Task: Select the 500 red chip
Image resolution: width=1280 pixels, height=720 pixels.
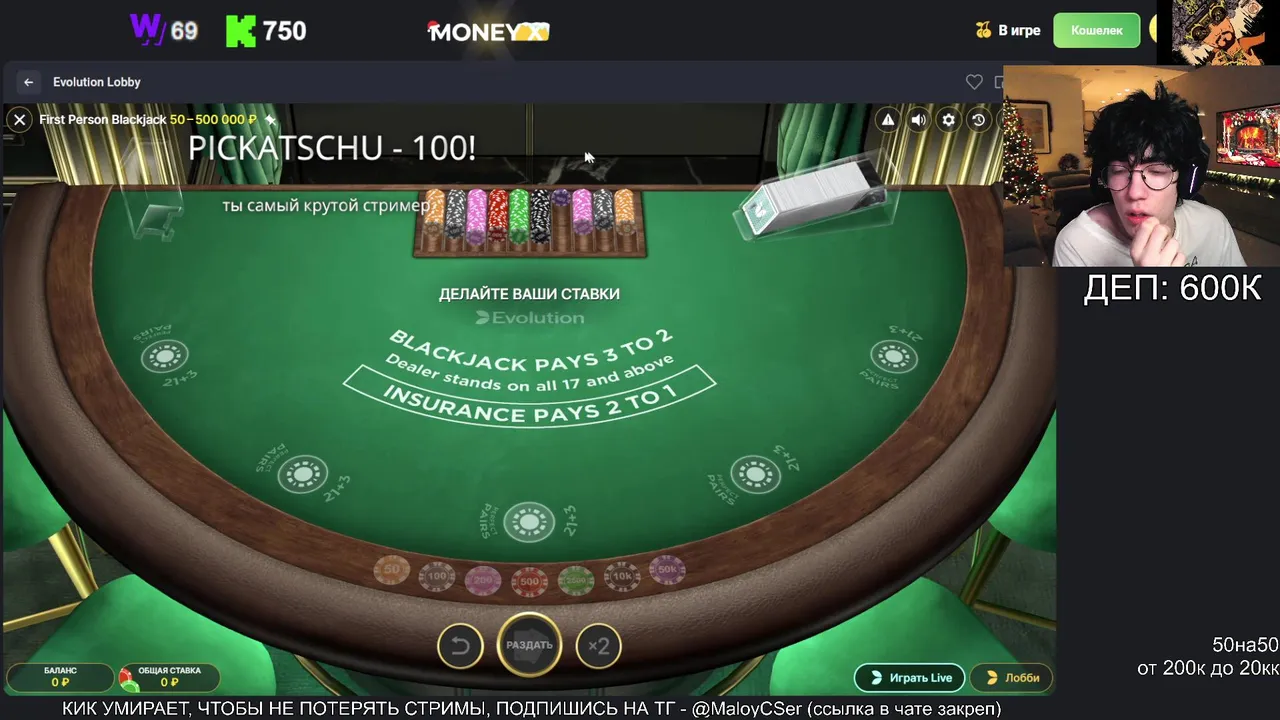Action: point(529,581)
